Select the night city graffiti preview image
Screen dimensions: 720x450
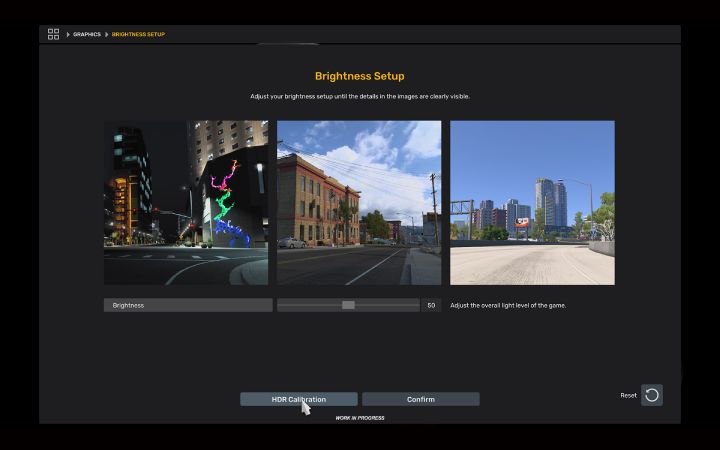pyautogui.click(x=187, y=203)
